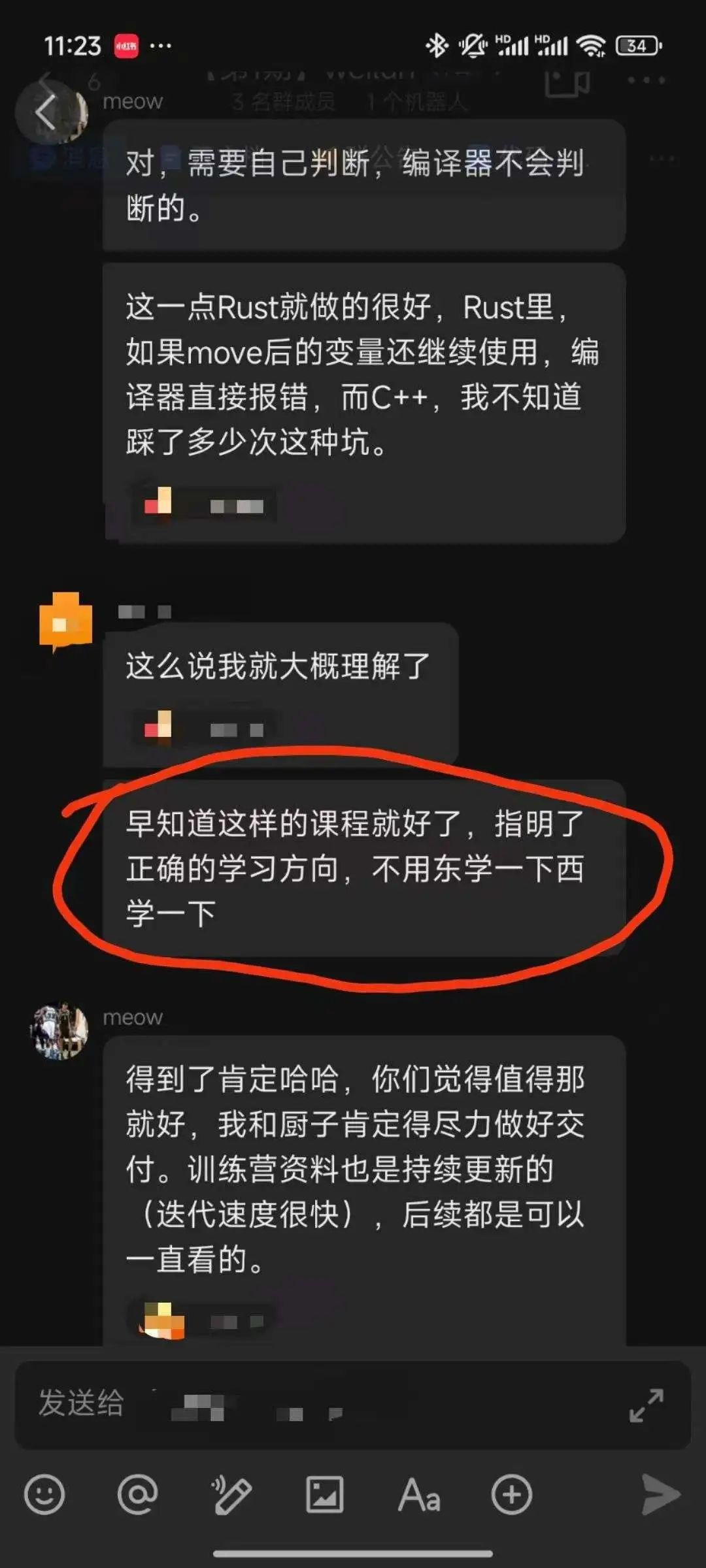The image size is (706, 1568).
Task: Tap the @ mention icon
Action: point(138,1494)
